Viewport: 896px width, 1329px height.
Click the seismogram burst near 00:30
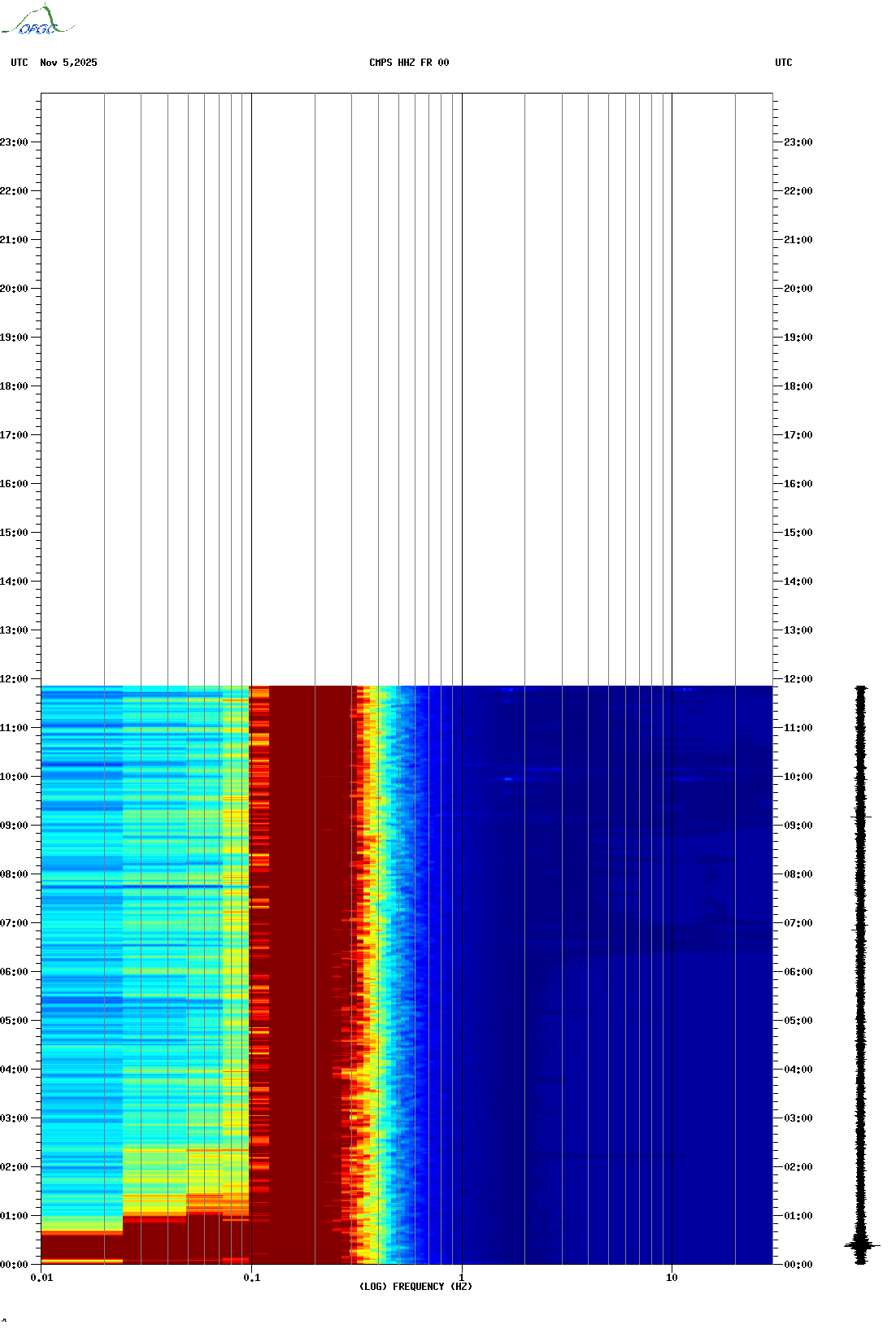pyautogui.click(x=861, y=1244)
